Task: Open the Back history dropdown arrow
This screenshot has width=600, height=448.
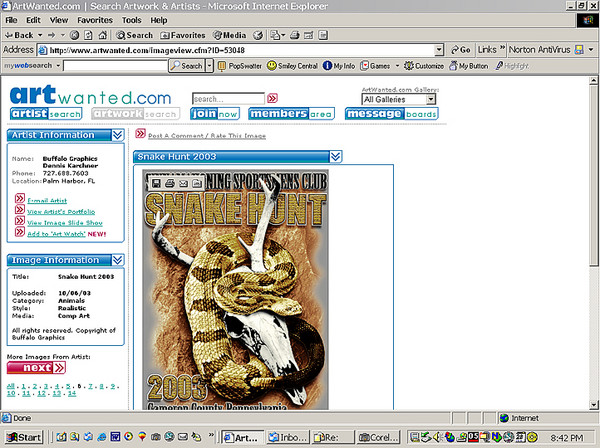Action: click(40, 35)
